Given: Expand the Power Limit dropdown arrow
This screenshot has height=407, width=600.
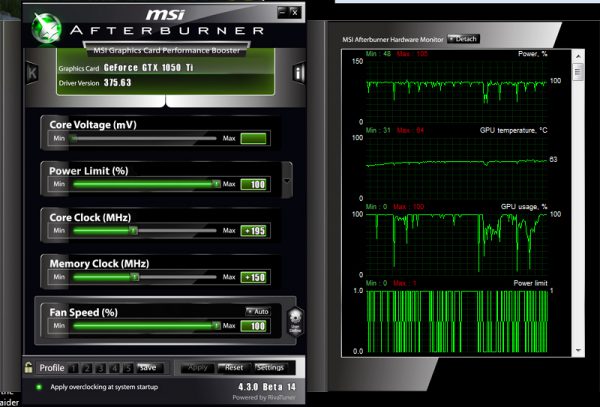Looking at the screenshot, I should 287,180.
